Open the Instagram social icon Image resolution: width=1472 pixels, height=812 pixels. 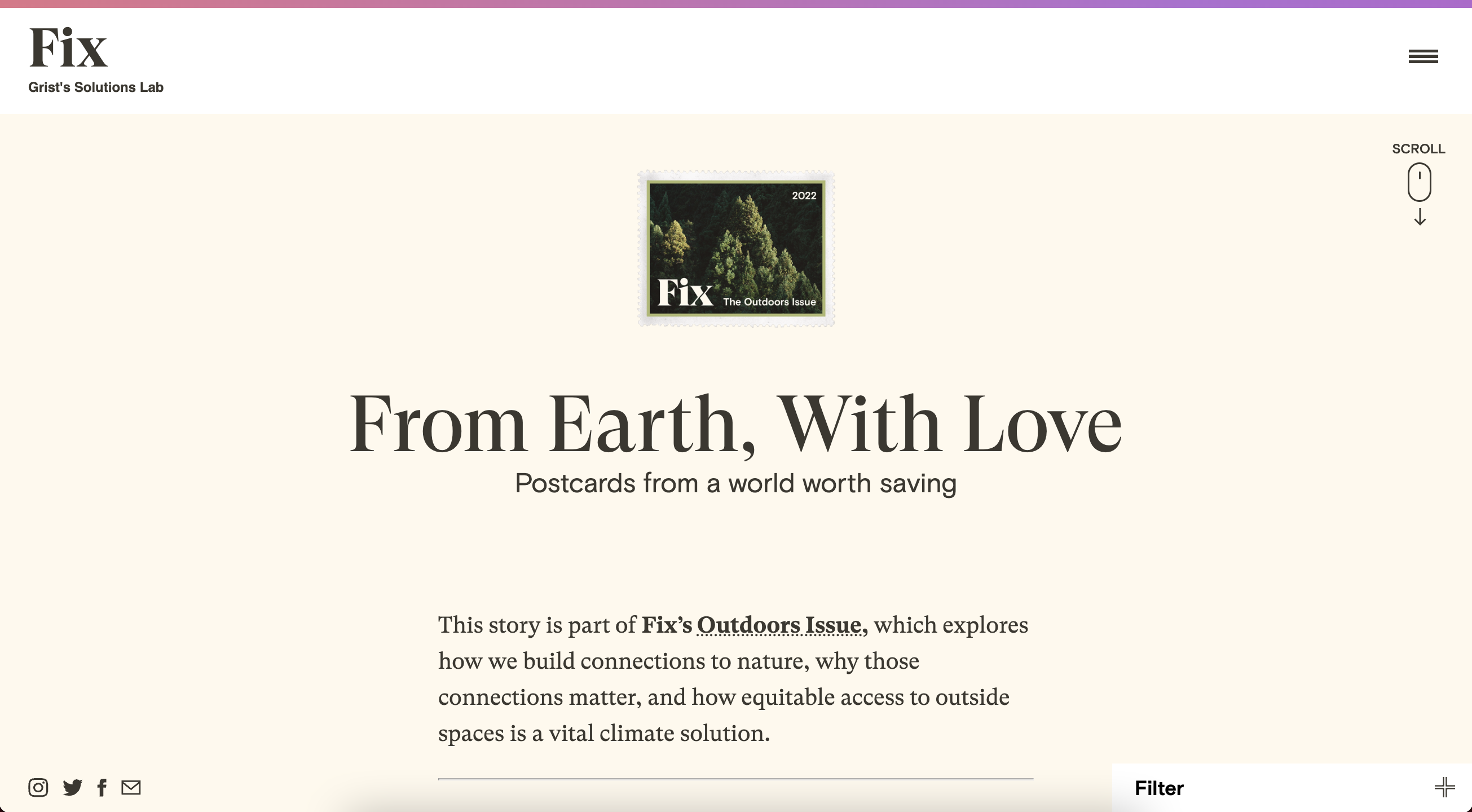(38, 787)
